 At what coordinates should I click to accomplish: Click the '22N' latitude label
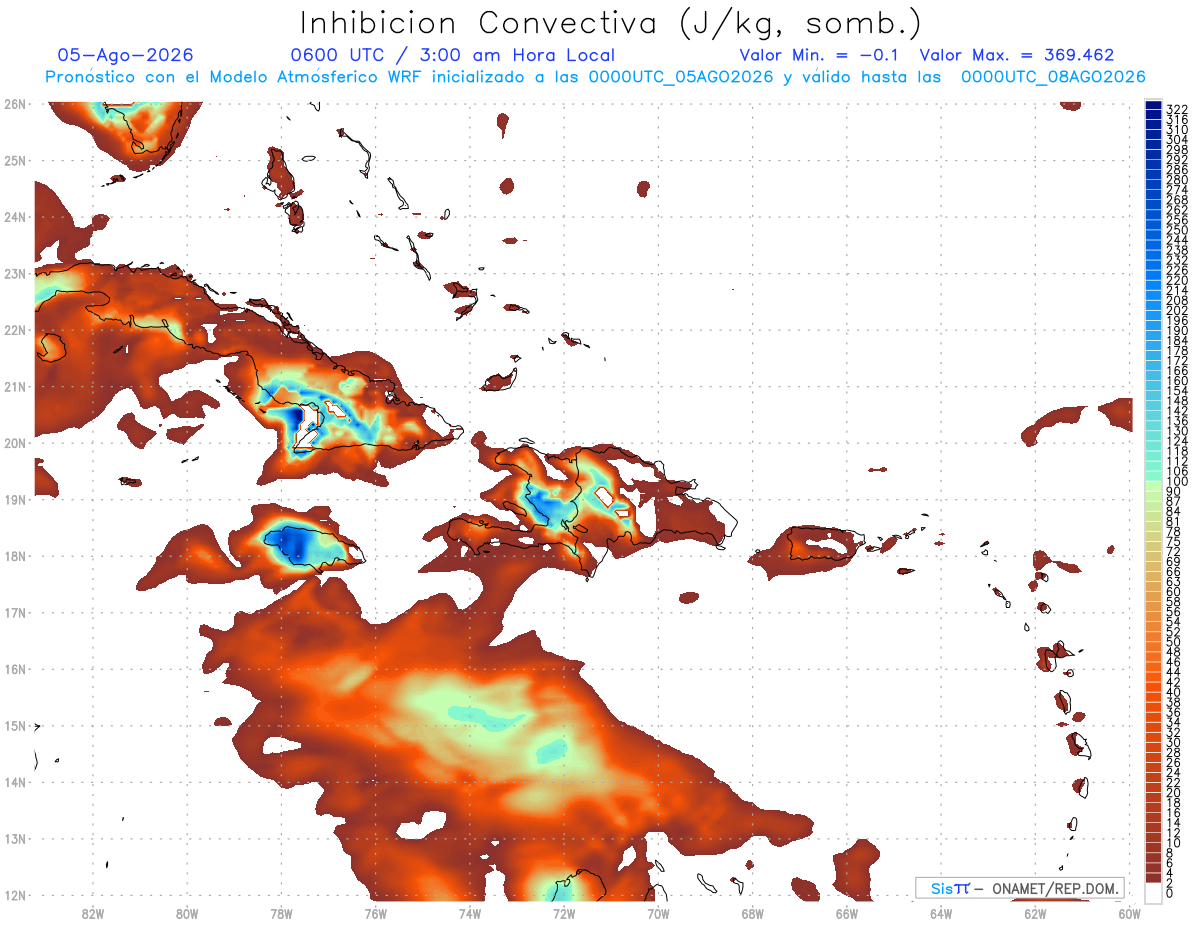coord(14,330)
